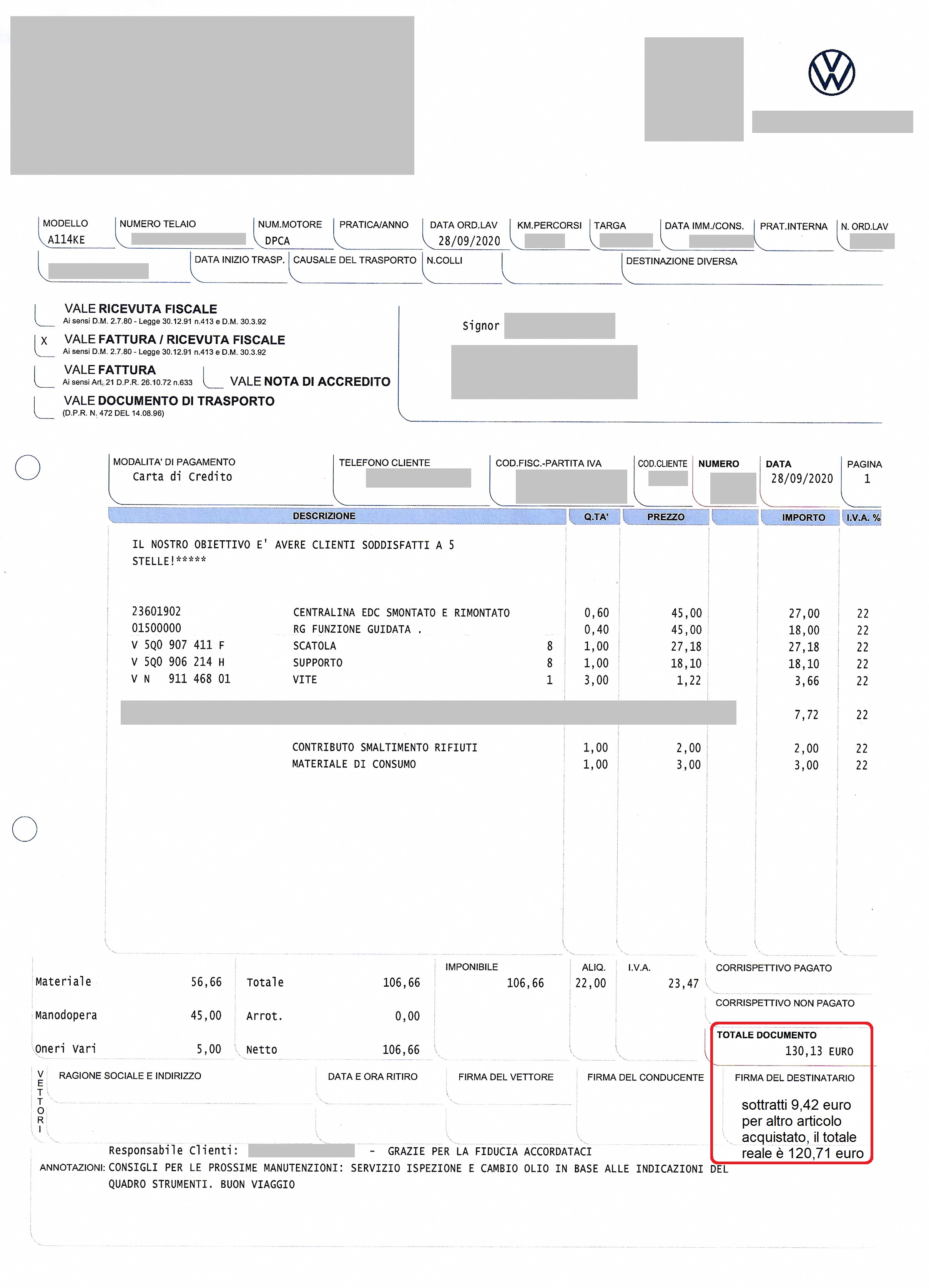Screen dimensions: 929x1288
Task: Click the I.V.A. amount 23,47
Action: click(x=683, y=984)
